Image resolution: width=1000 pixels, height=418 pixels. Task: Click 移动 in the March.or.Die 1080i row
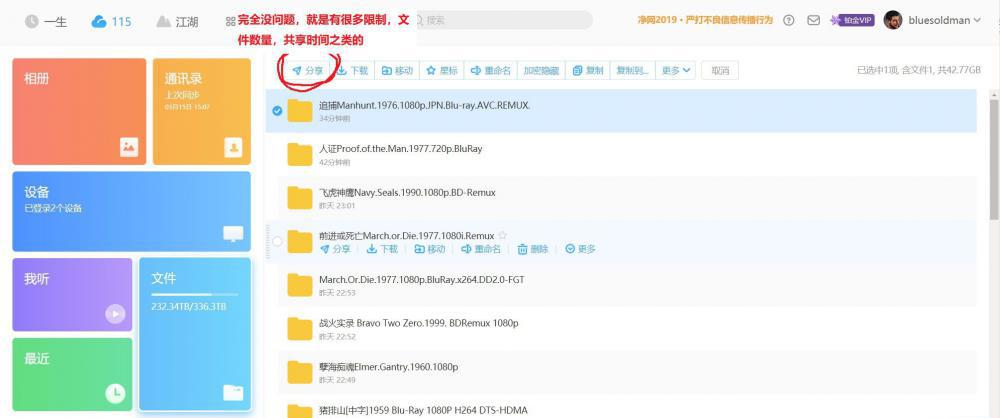click(x=430, y=249)
